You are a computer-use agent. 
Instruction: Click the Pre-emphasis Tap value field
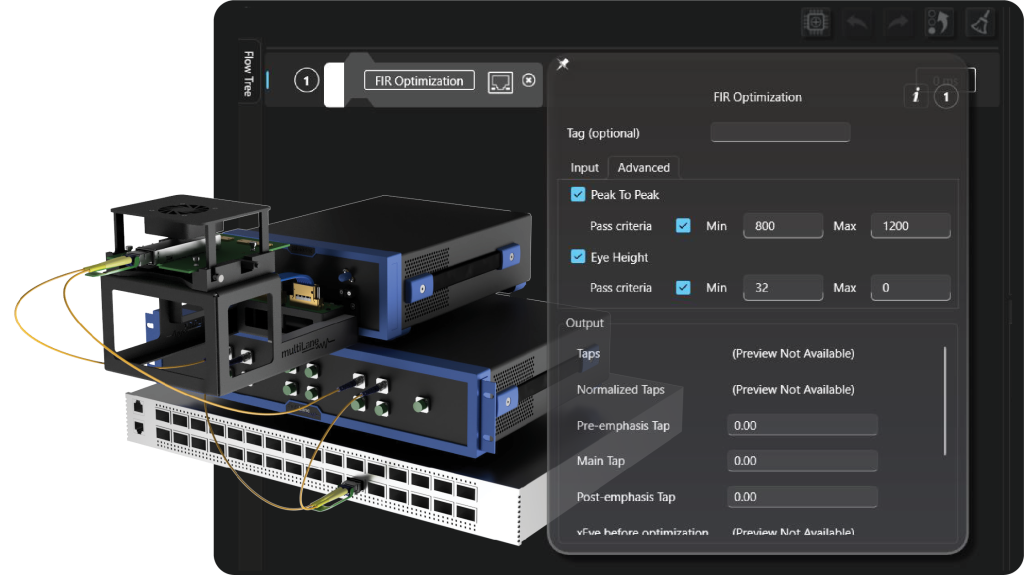[802, 425]
